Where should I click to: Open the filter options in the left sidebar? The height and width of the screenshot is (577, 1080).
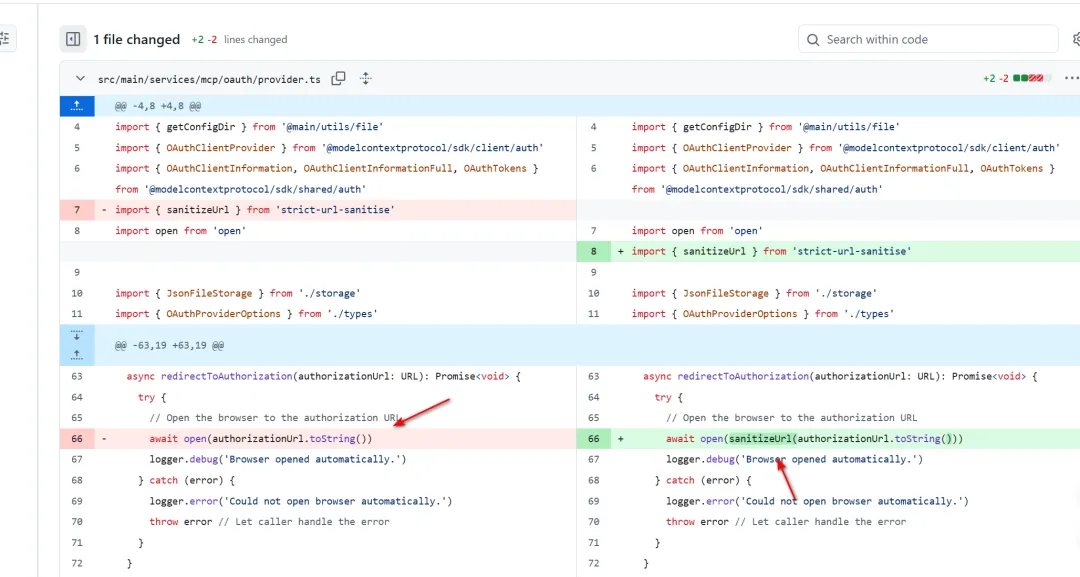tap(5, 39)
